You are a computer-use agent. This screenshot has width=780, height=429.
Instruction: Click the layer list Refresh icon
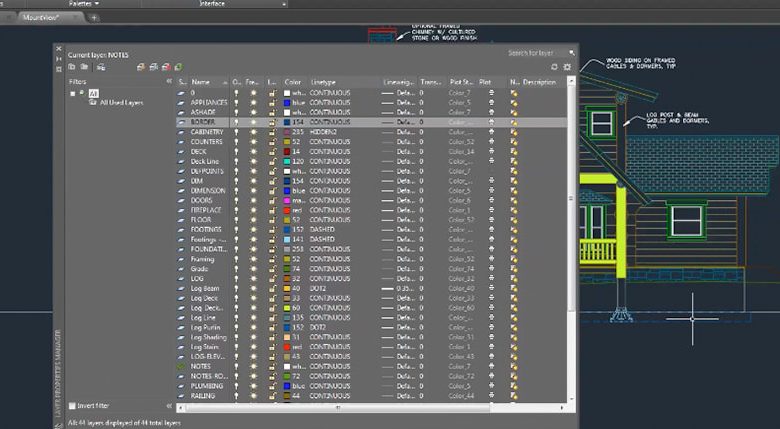click(554, 67)
